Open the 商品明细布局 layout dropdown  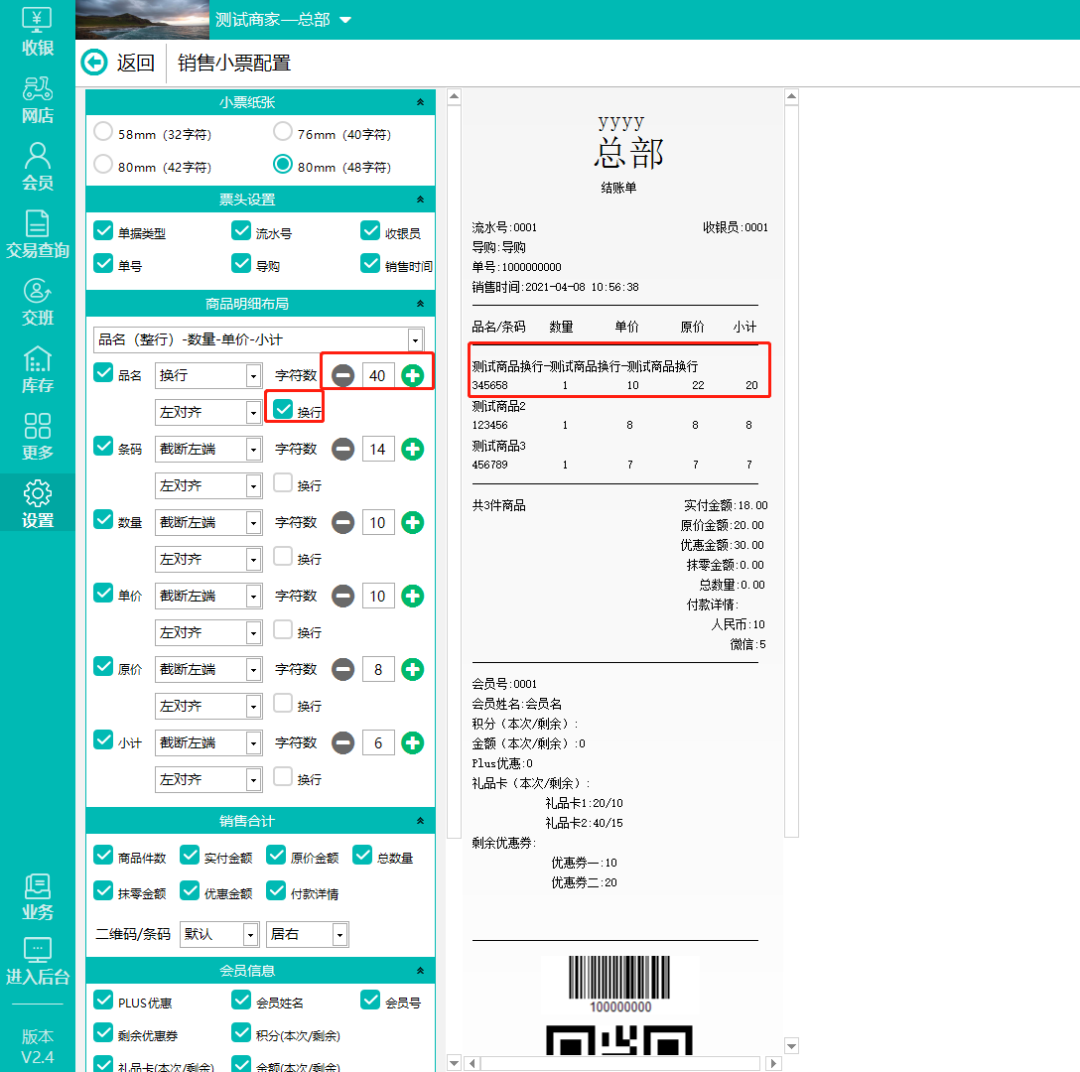[415, 340]
